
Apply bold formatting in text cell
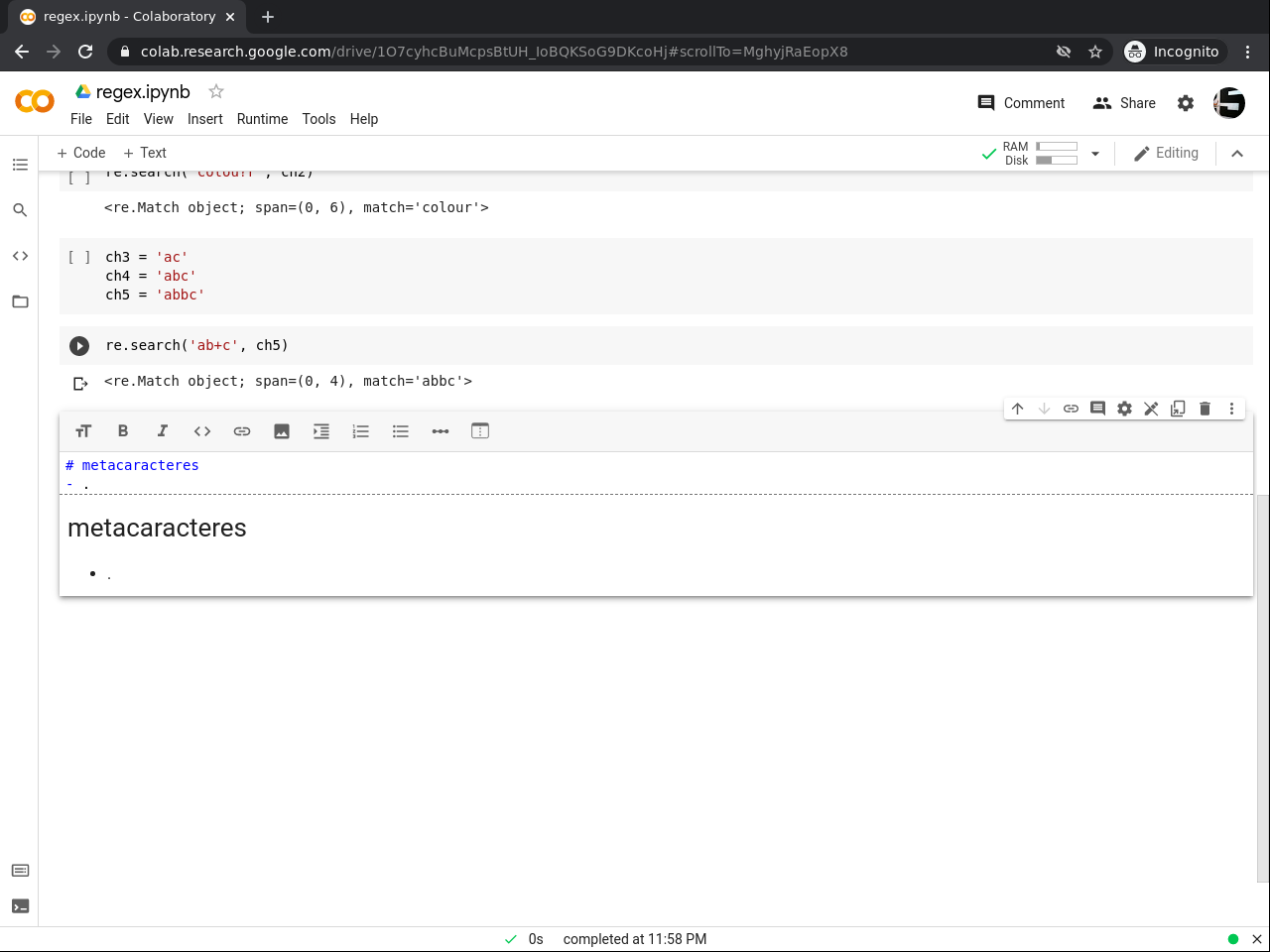point(123,431)
